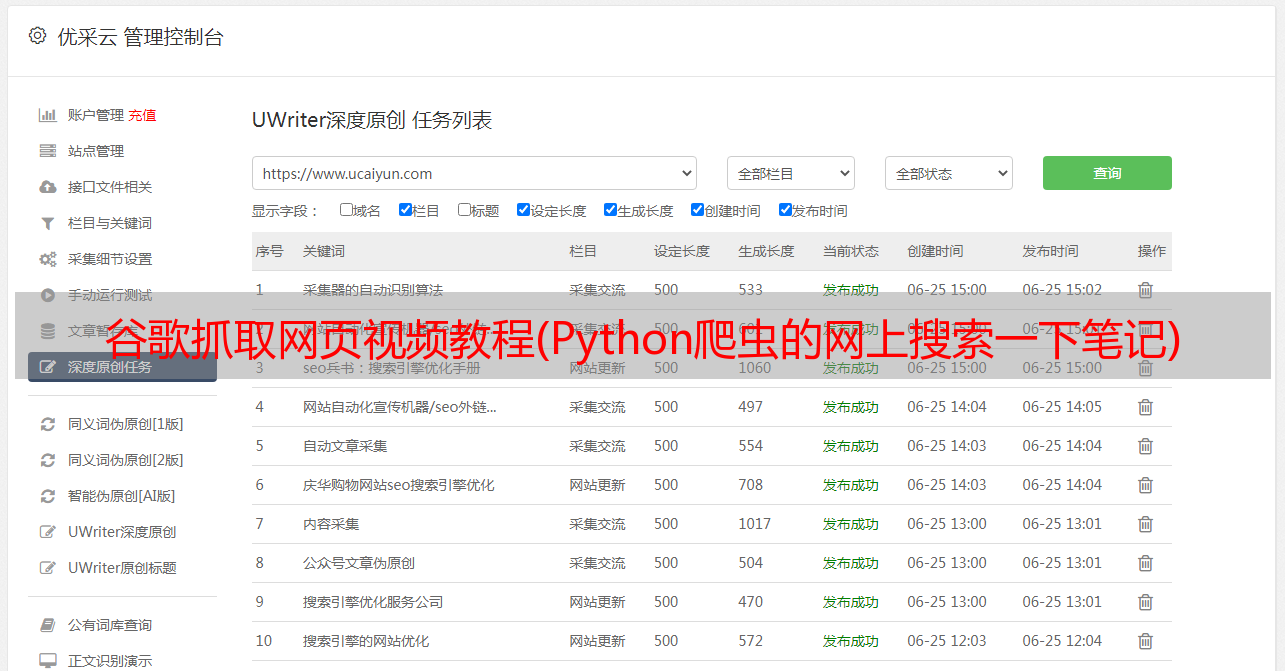This screenshot has width=1285, height=671.
Task: Toggle the 标题 field checkbox
Action: coord(464,210)
